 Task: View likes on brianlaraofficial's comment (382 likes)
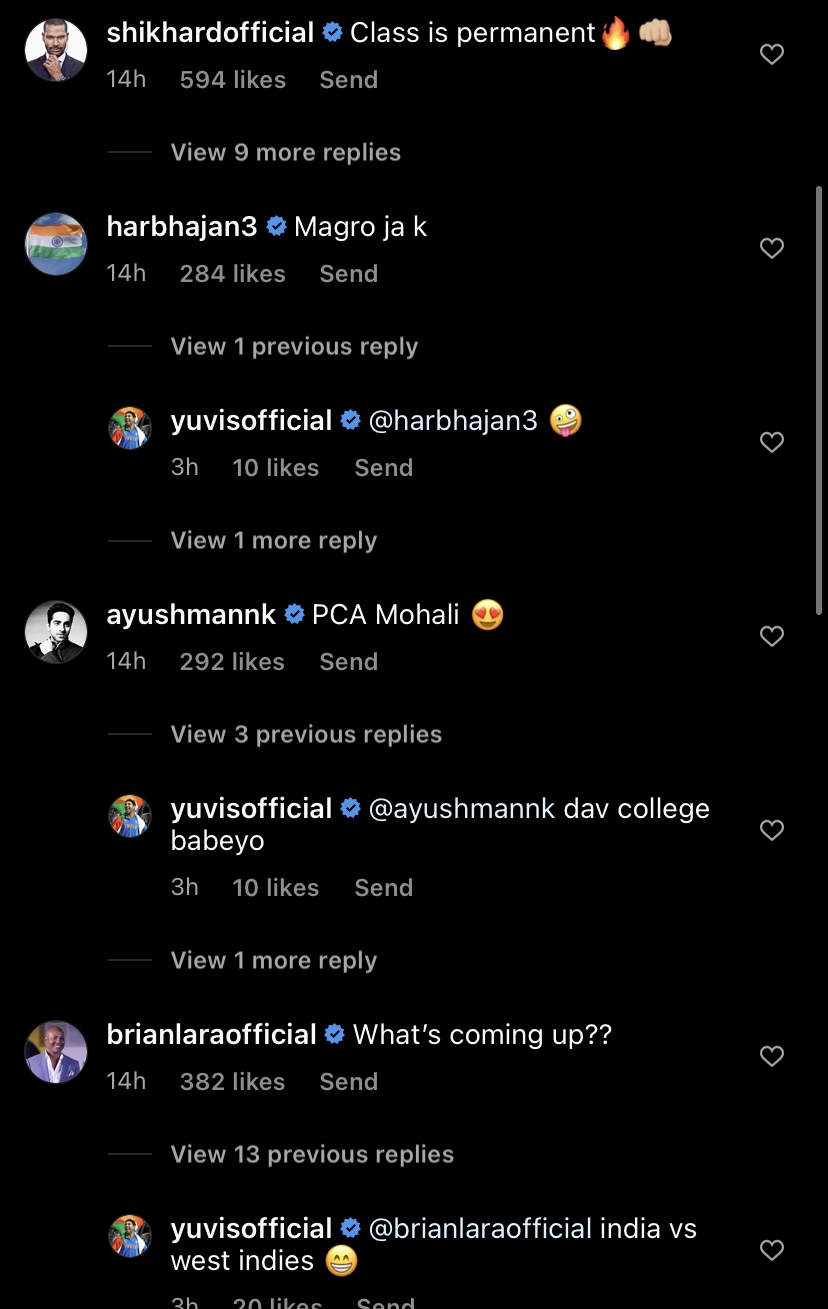coord(232,1082)
